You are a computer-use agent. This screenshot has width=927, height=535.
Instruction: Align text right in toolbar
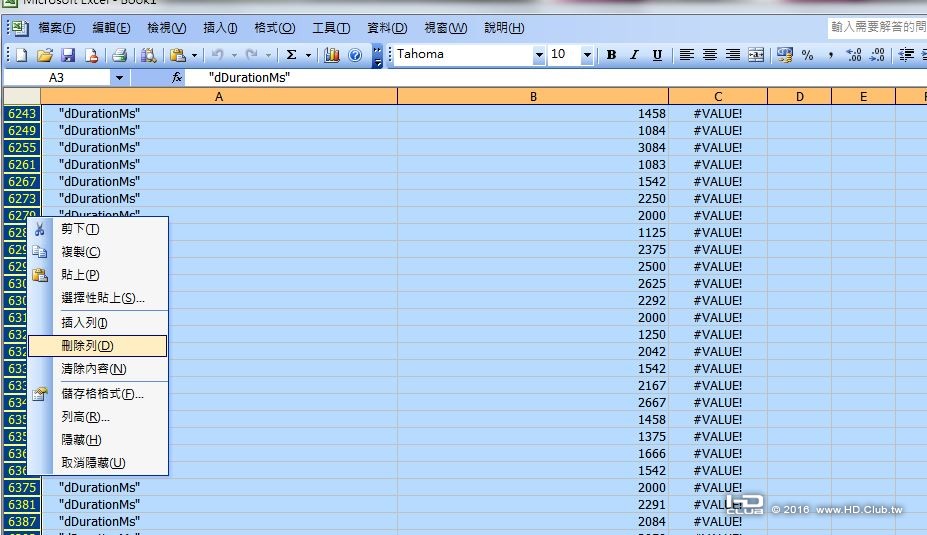point(732,55)
